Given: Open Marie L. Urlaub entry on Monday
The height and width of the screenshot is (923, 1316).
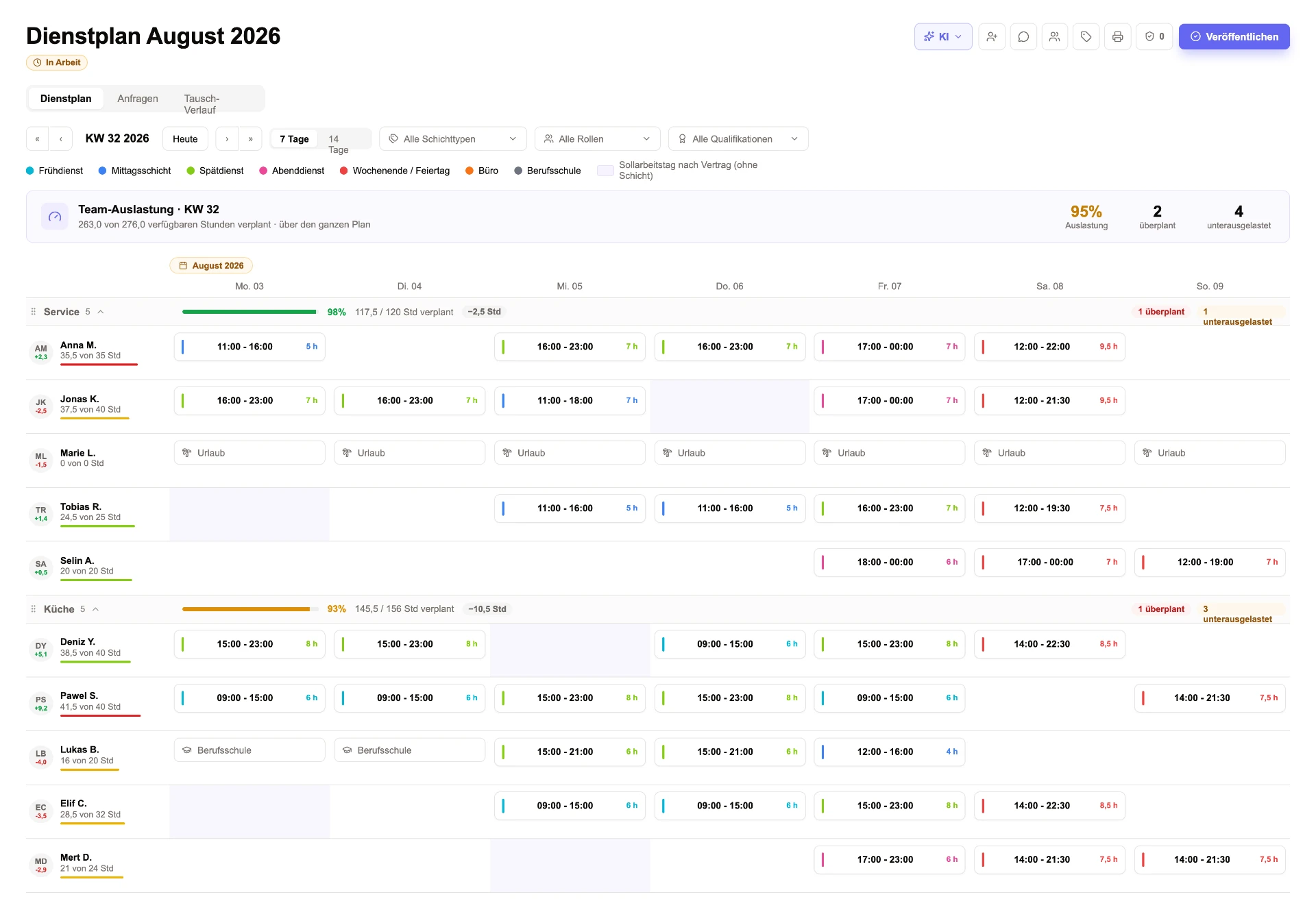Looking at the screenshot, I should (249, 453).
